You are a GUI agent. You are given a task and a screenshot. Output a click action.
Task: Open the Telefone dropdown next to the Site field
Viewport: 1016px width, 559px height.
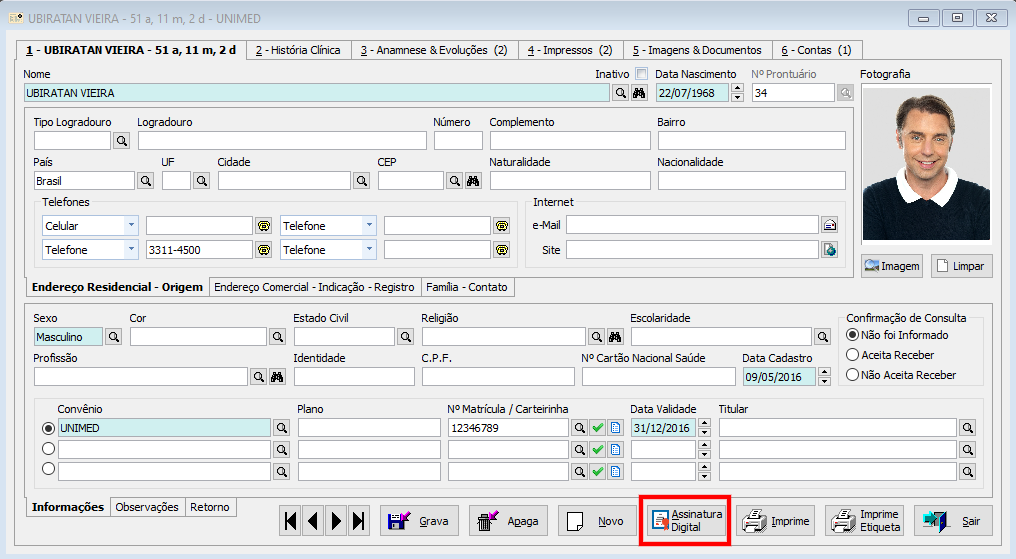click(369, 249)
